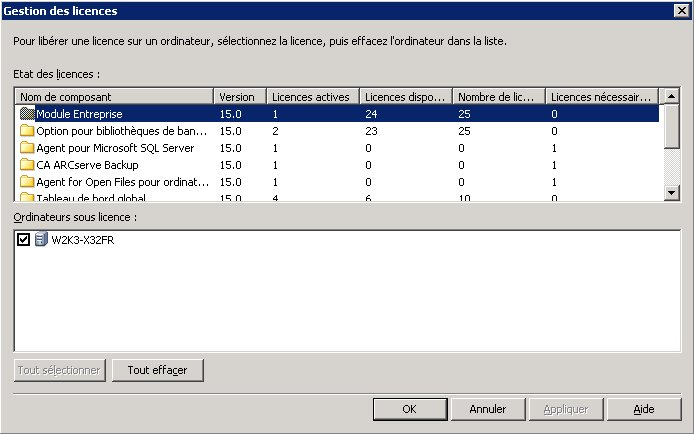Select Agent pour Microsoft SQL Server row
Viewport: 694px width, 434px height.
(337, 147)
